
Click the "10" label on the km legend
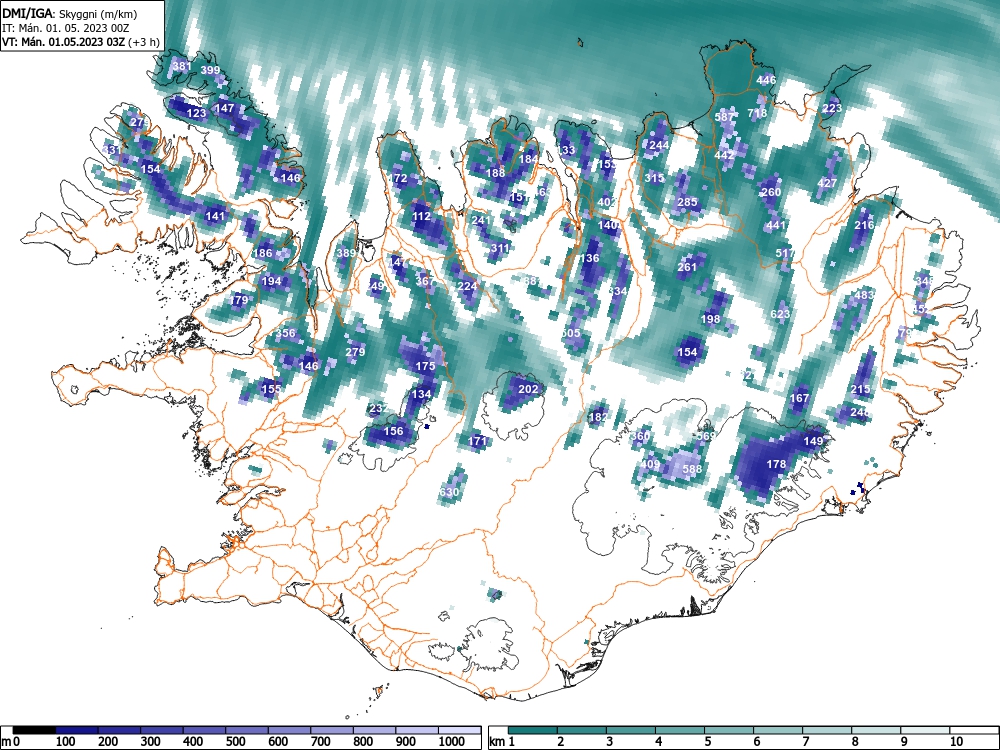coord(956,742)
